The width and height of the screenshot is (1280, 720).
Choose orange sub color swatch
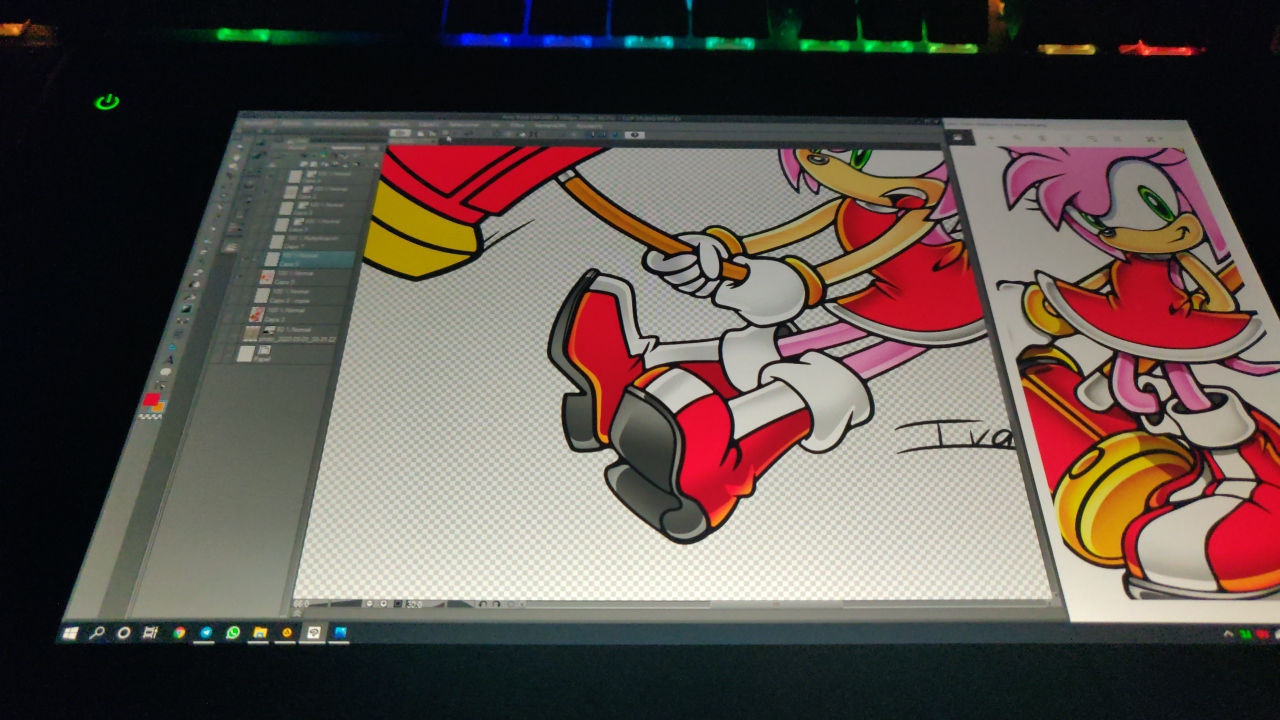[159, 407]
